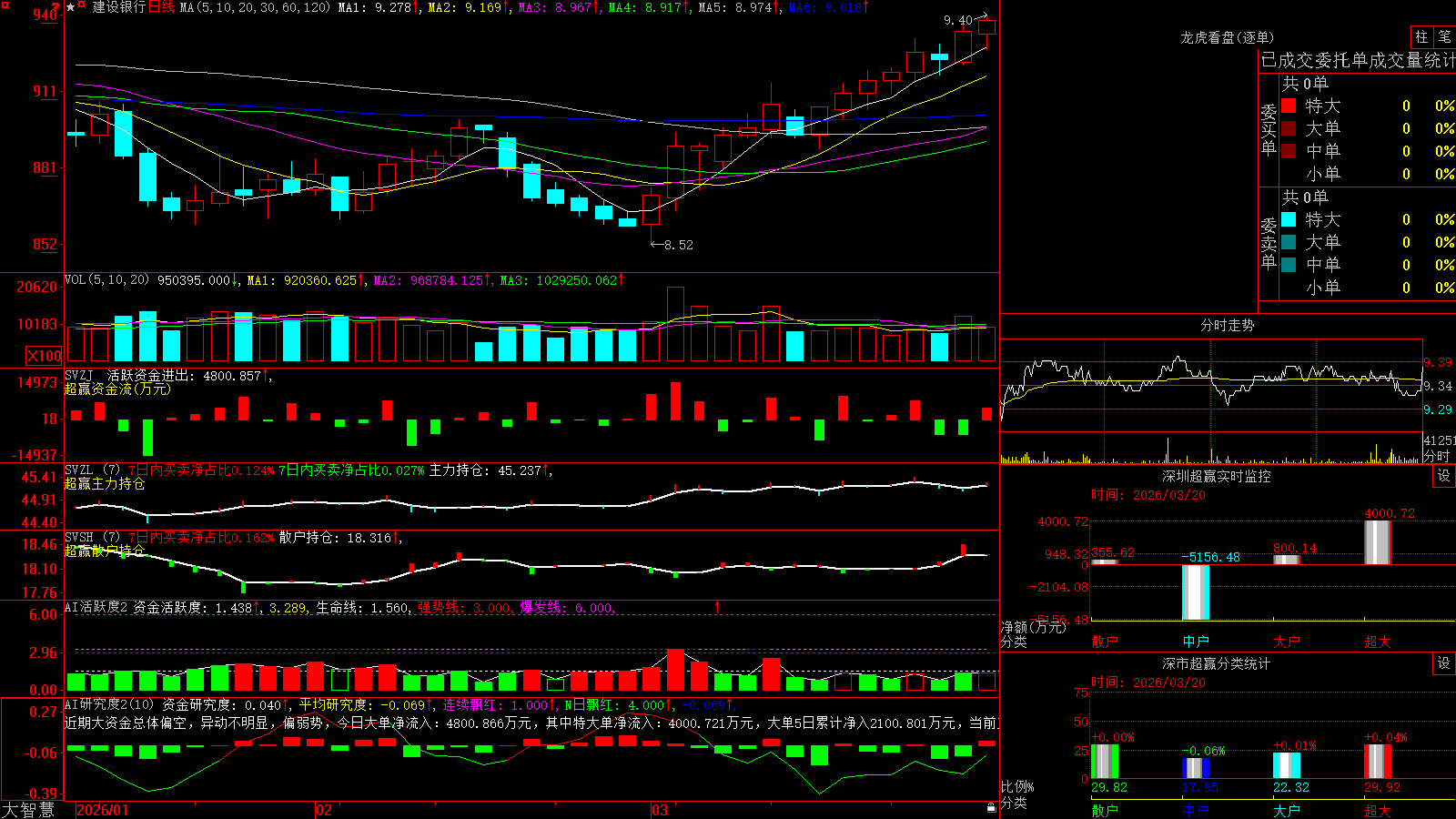Click the AI活跃度2 indicator label
Viewport: 1456px width, 819px height.
[x=96, y=607]
